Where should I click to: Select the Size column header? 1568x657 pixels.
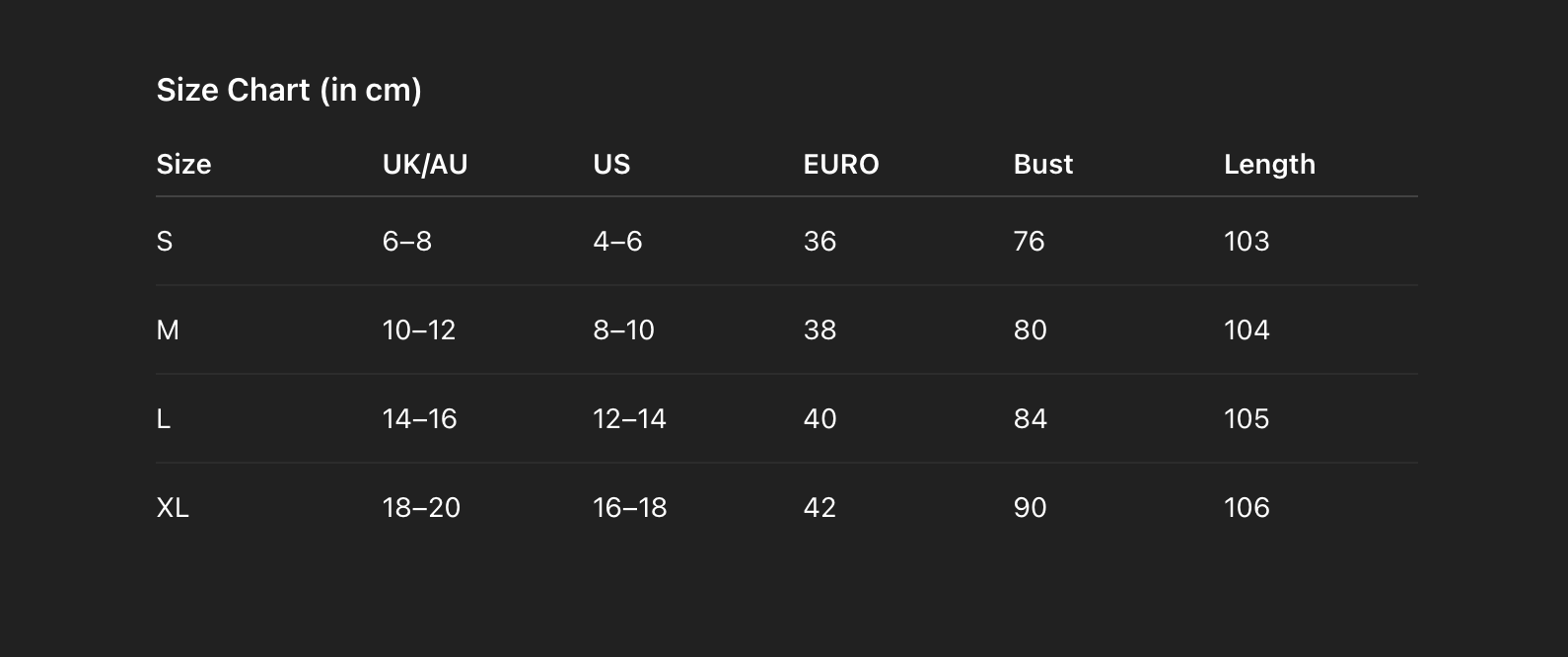183,164
